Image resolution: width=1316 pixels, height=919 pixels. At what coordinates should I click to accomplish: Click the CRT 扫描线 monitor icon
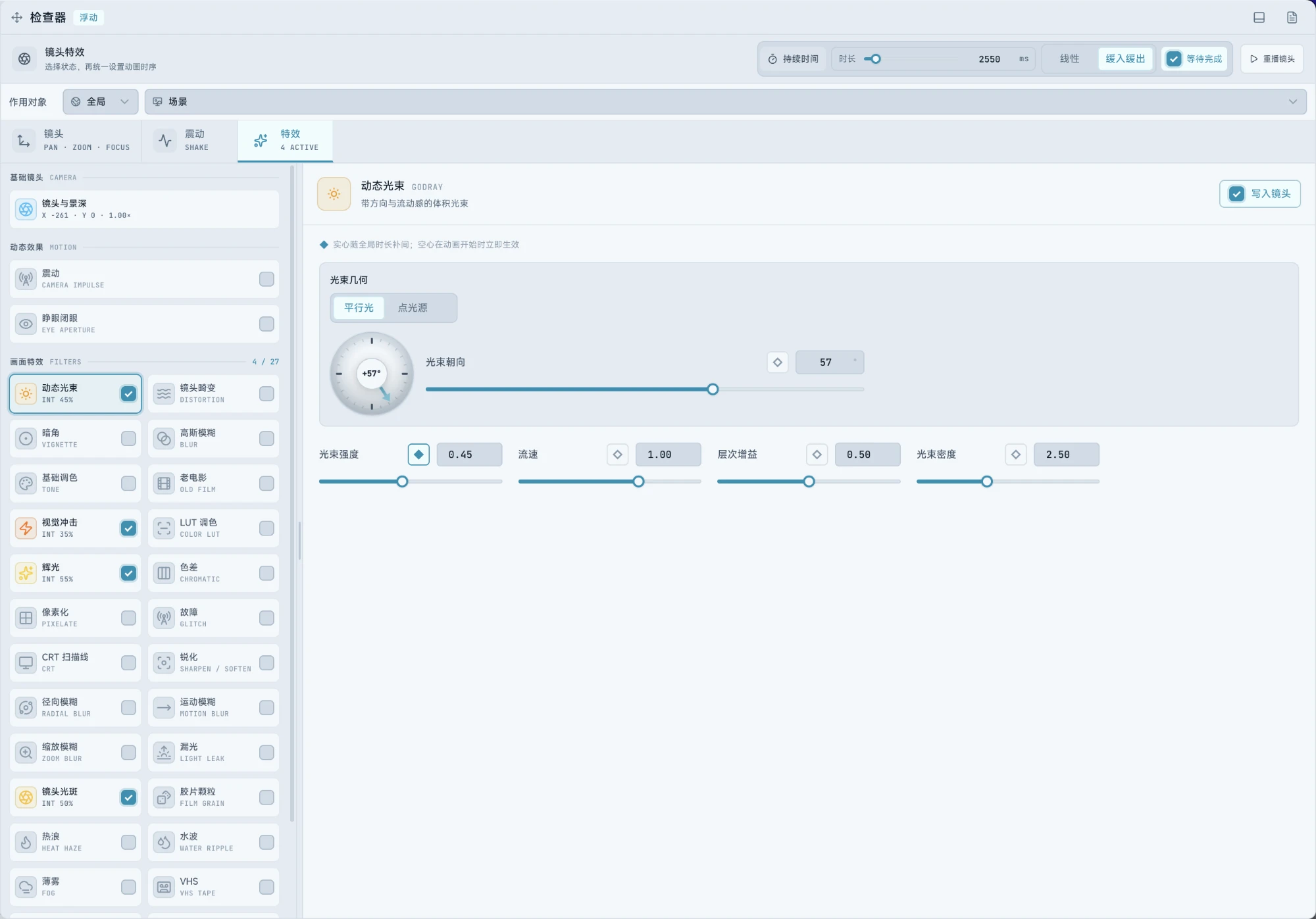[x=26, y=662]
